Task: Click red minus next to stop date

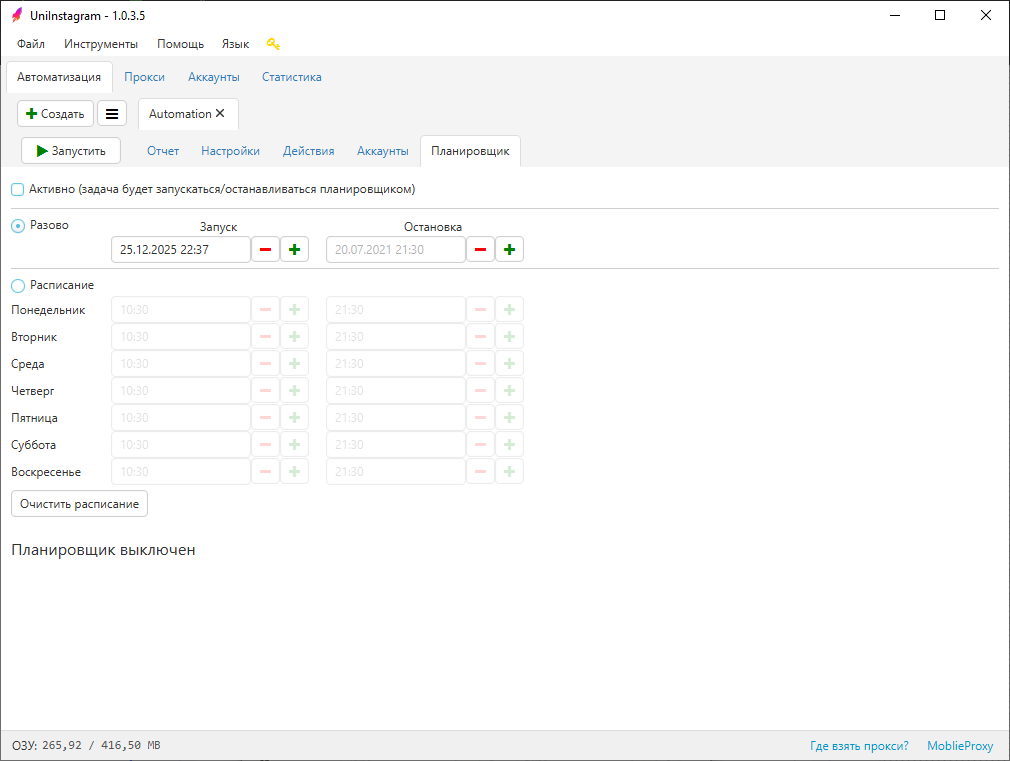Action: [x=480, y=250]
